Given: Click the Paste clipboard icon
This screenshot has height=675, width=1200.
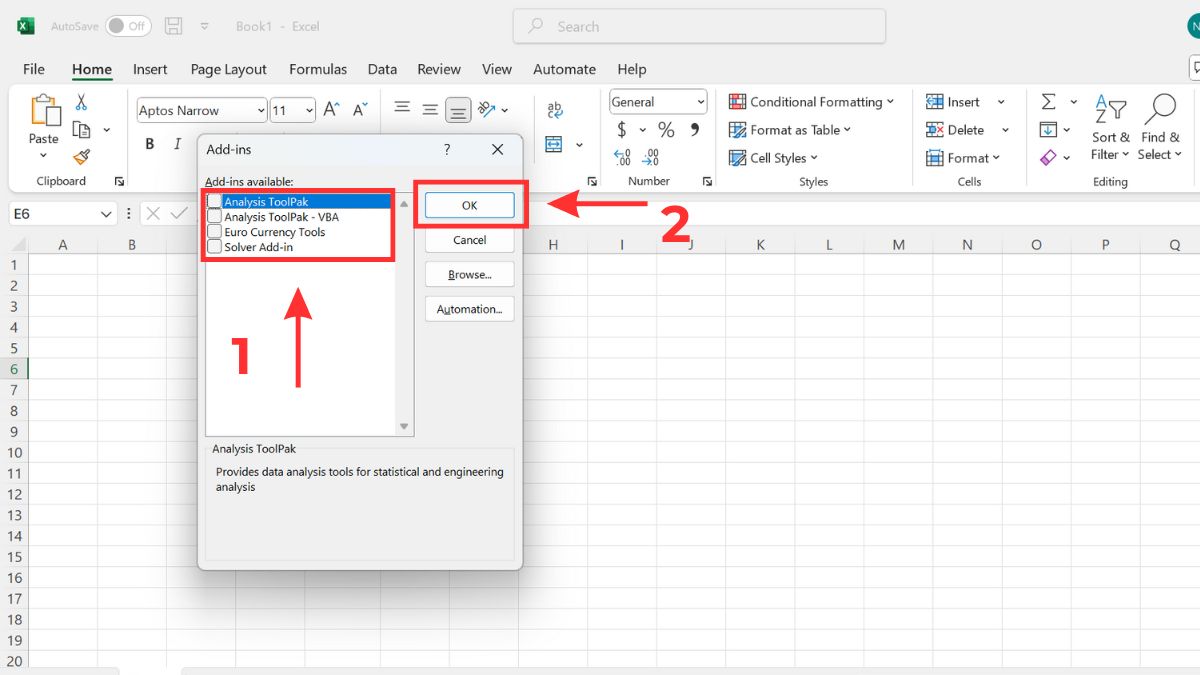Looking at the screenshot, I should point(44,111).
